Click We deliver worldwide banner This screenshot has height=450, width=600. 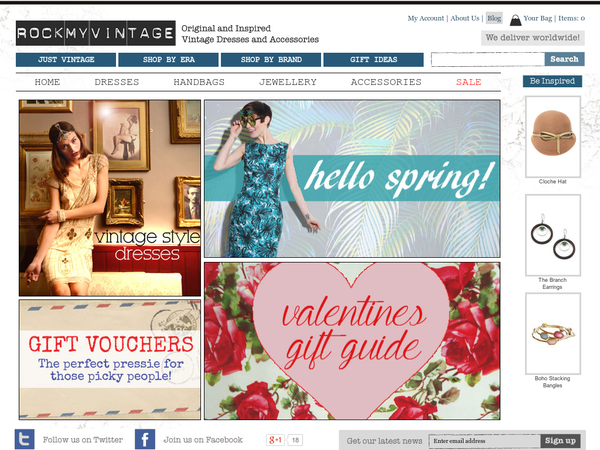click(x=532, y=38)
